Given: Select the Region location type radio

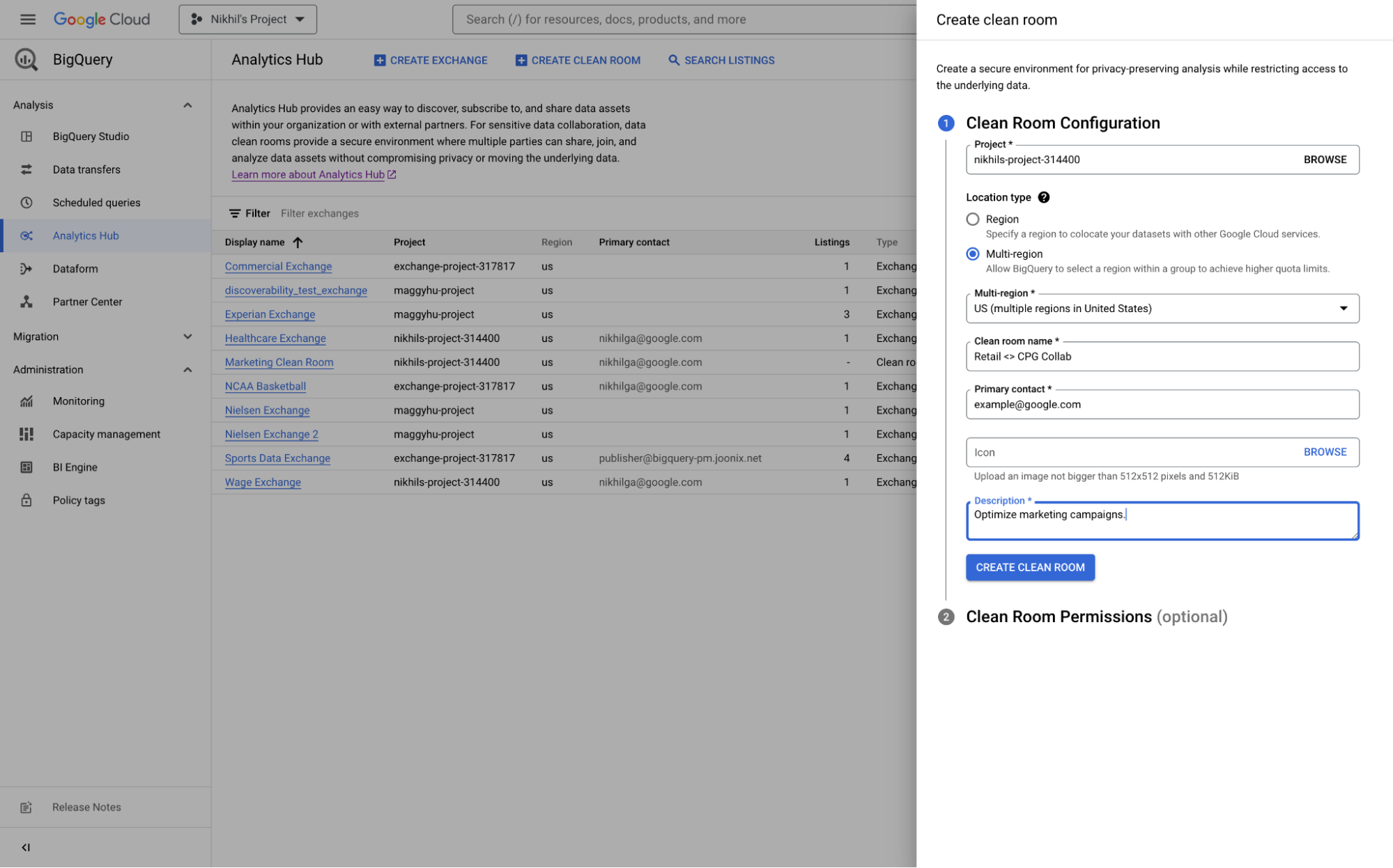Looking at the screenshot, I should [x=973, y=219].
